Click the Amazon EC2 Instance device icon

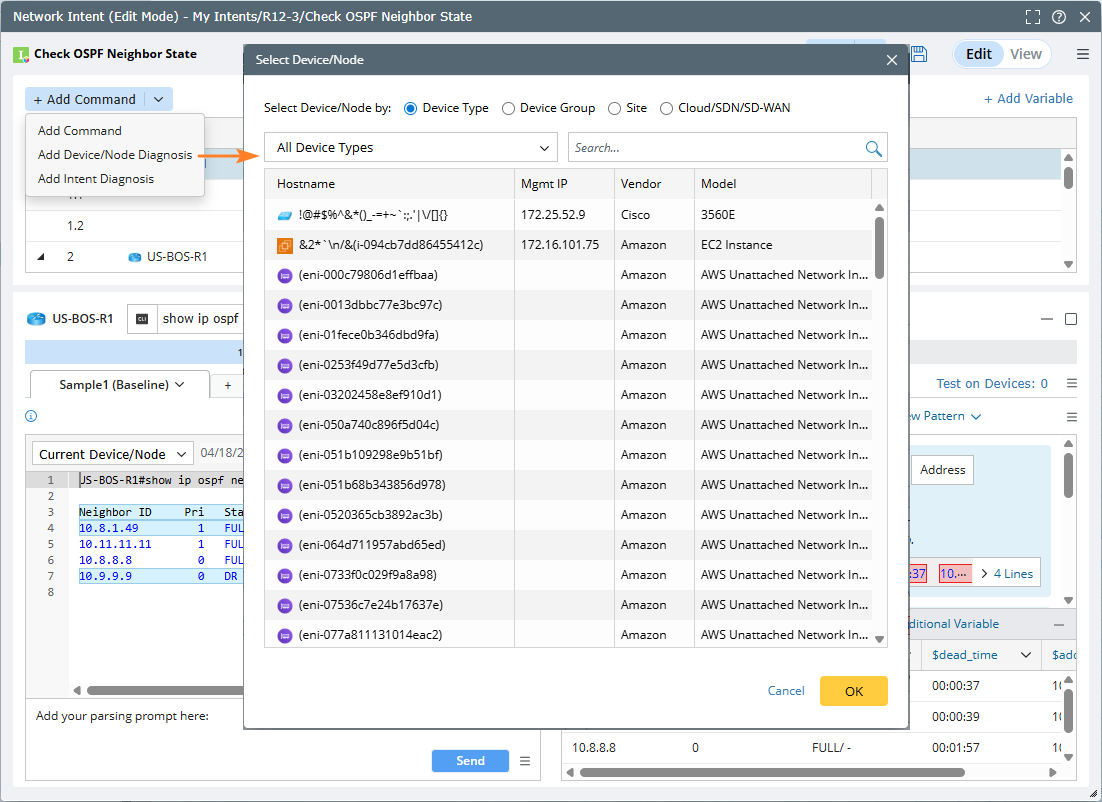(x=284, y=245)
